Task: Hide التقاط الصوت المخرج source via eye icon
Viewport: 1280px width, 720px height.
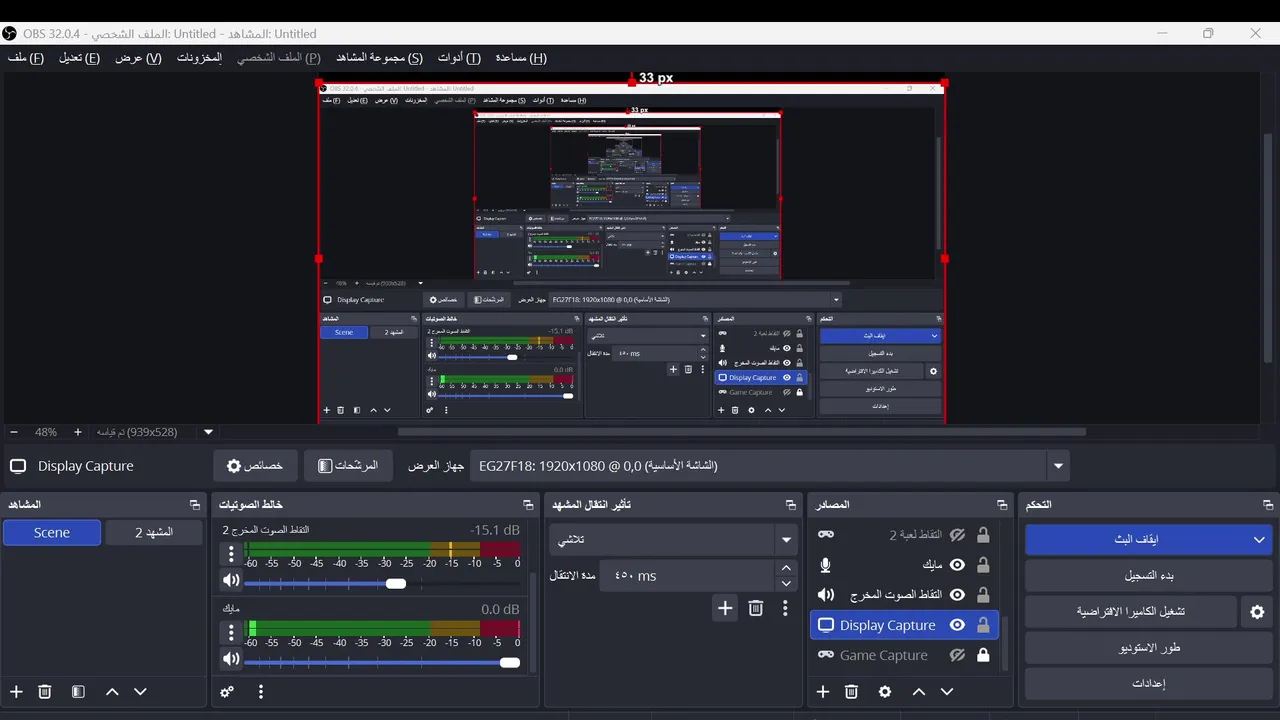Action: point(957,595)
